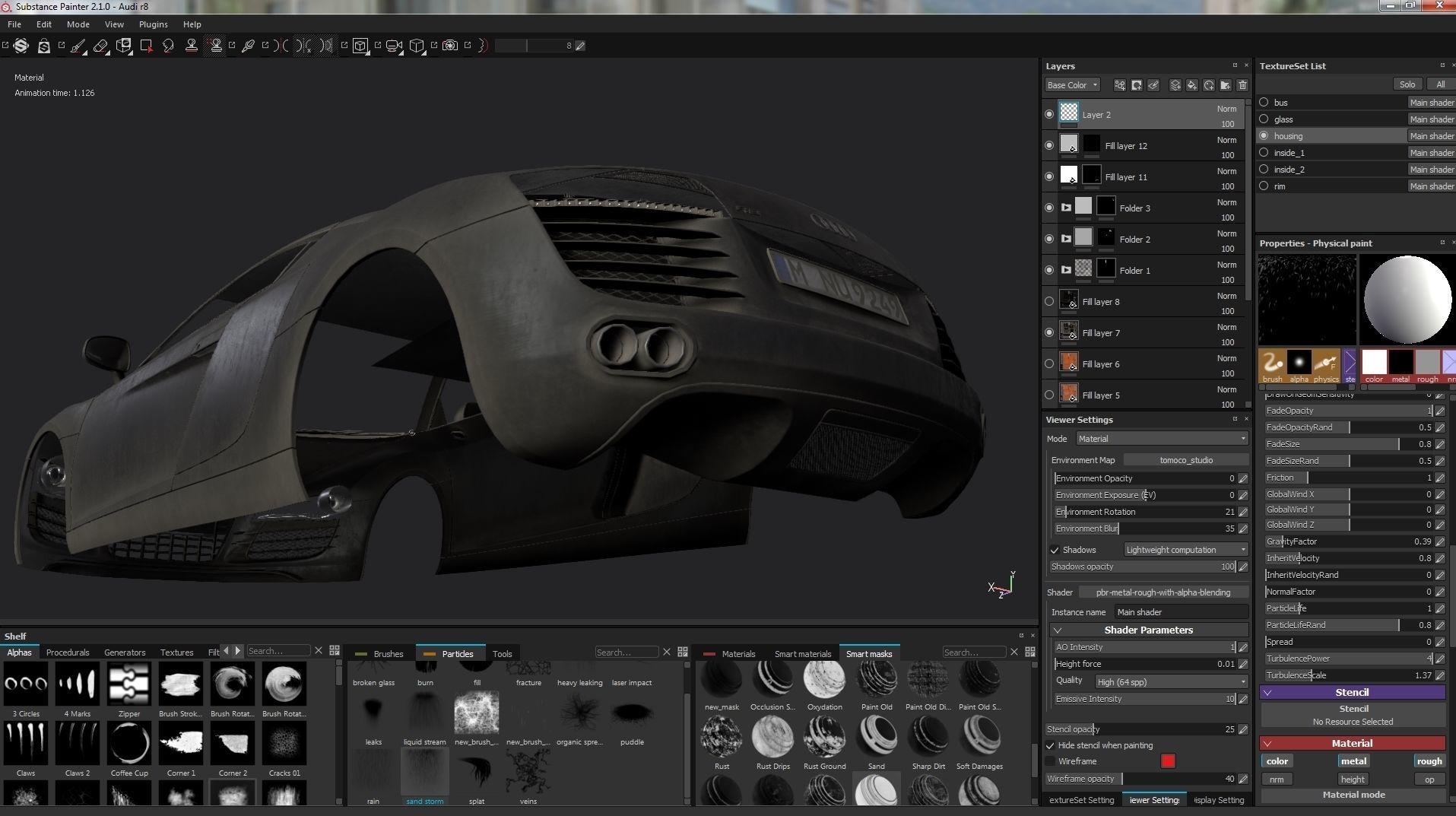Image resolution: width=1456 pixels, height=816 pixels.
Task: Open the Shadows computation dropdown
Action: 1186,550
